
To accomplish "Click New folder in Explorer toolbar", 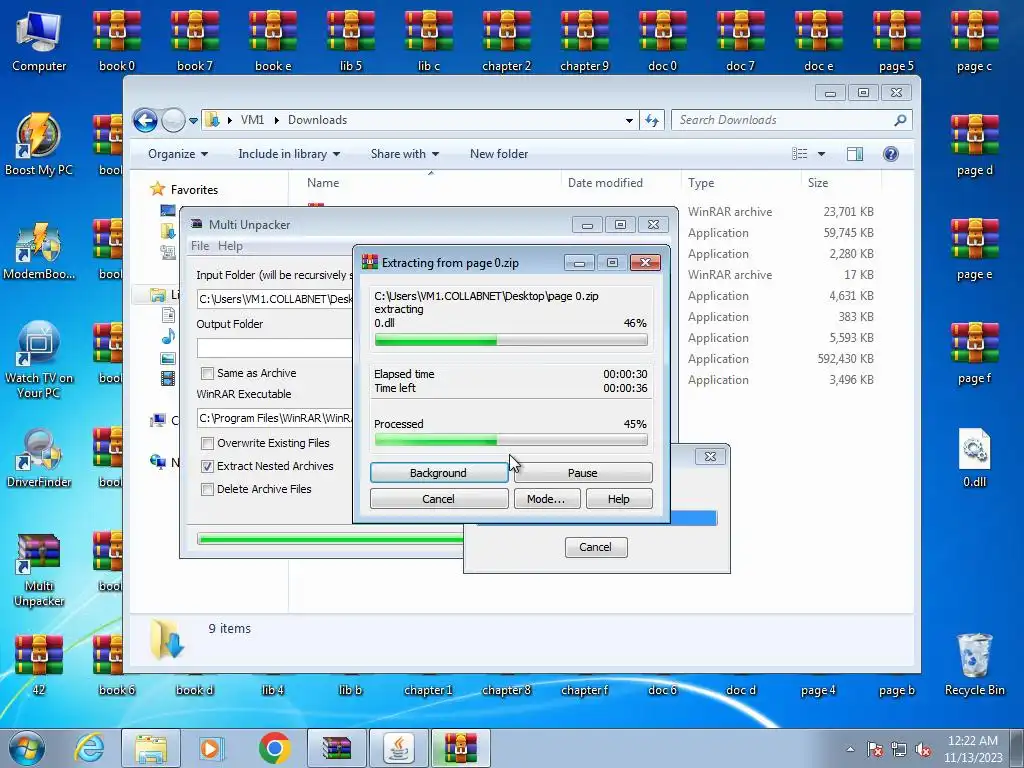I will tap(499, 154).
